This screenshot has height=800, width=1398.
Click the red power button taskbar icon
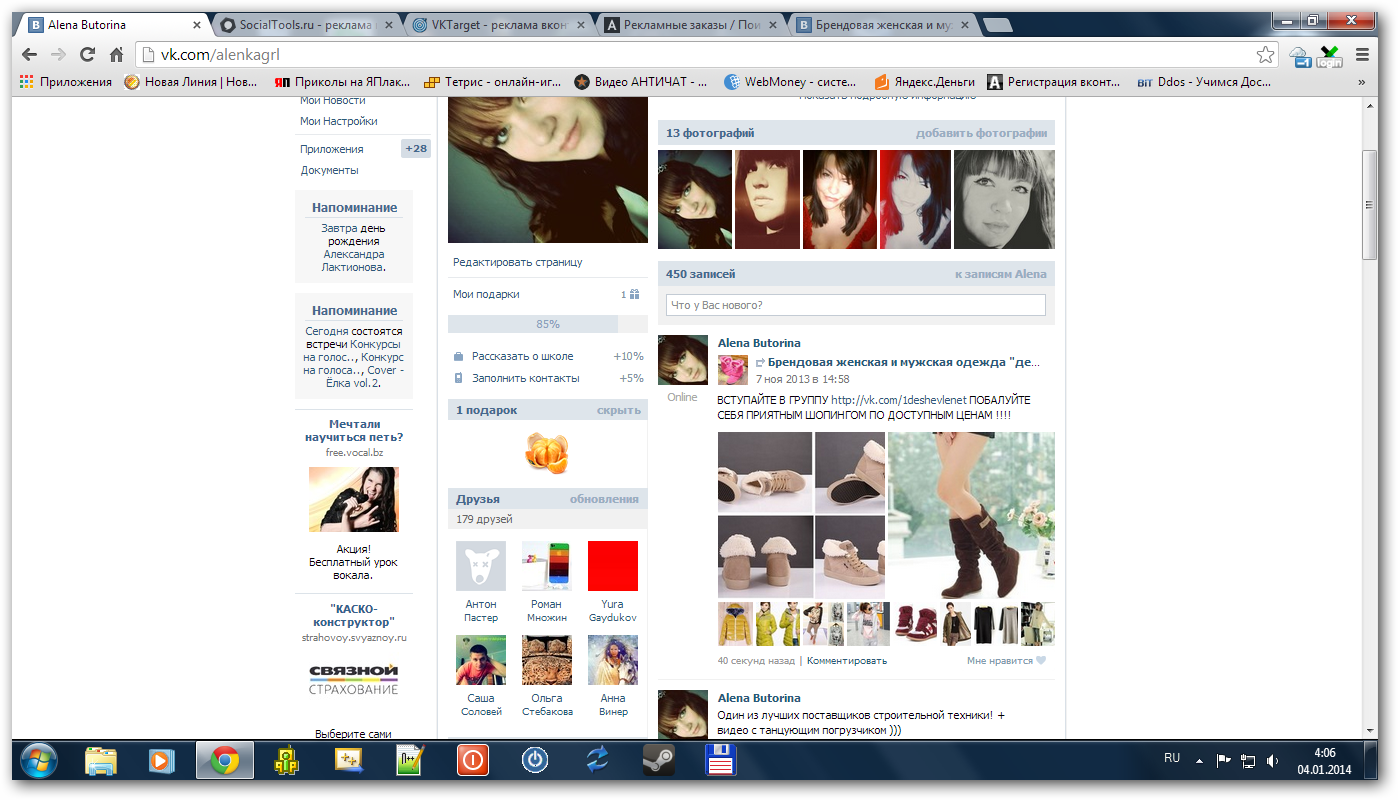tap(472, 762)
